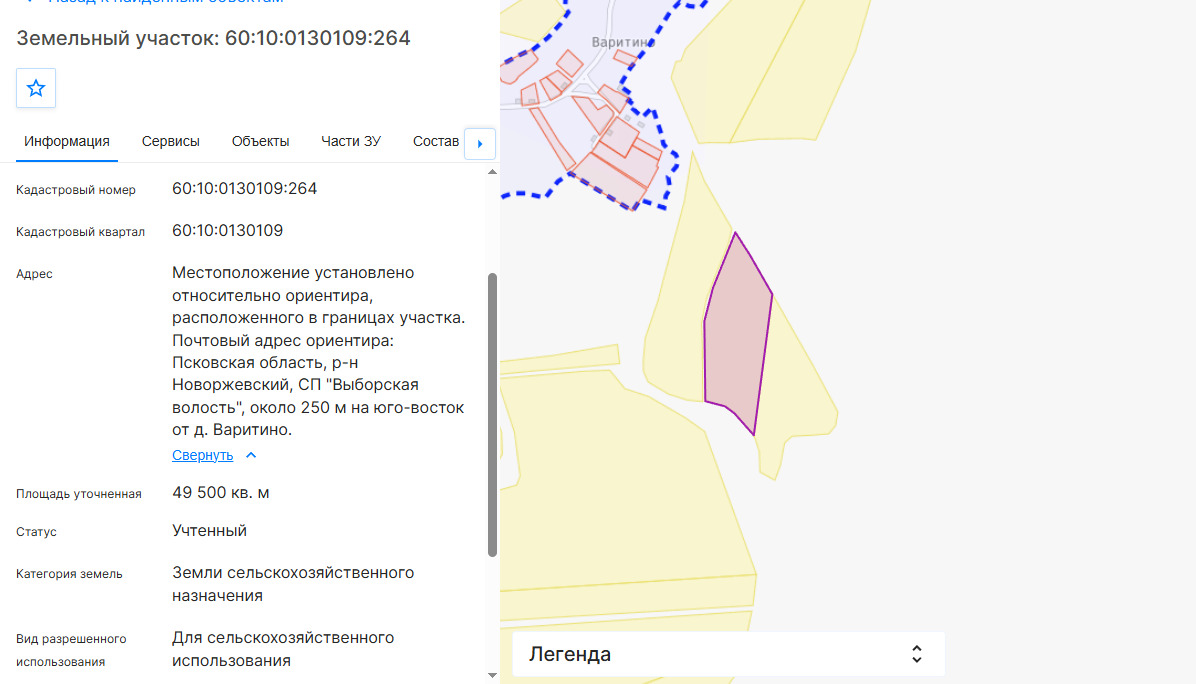Click cadastral quarter value 60:10:0130109
This screenshot has width=1196, height=684.
tap(227, 230)
